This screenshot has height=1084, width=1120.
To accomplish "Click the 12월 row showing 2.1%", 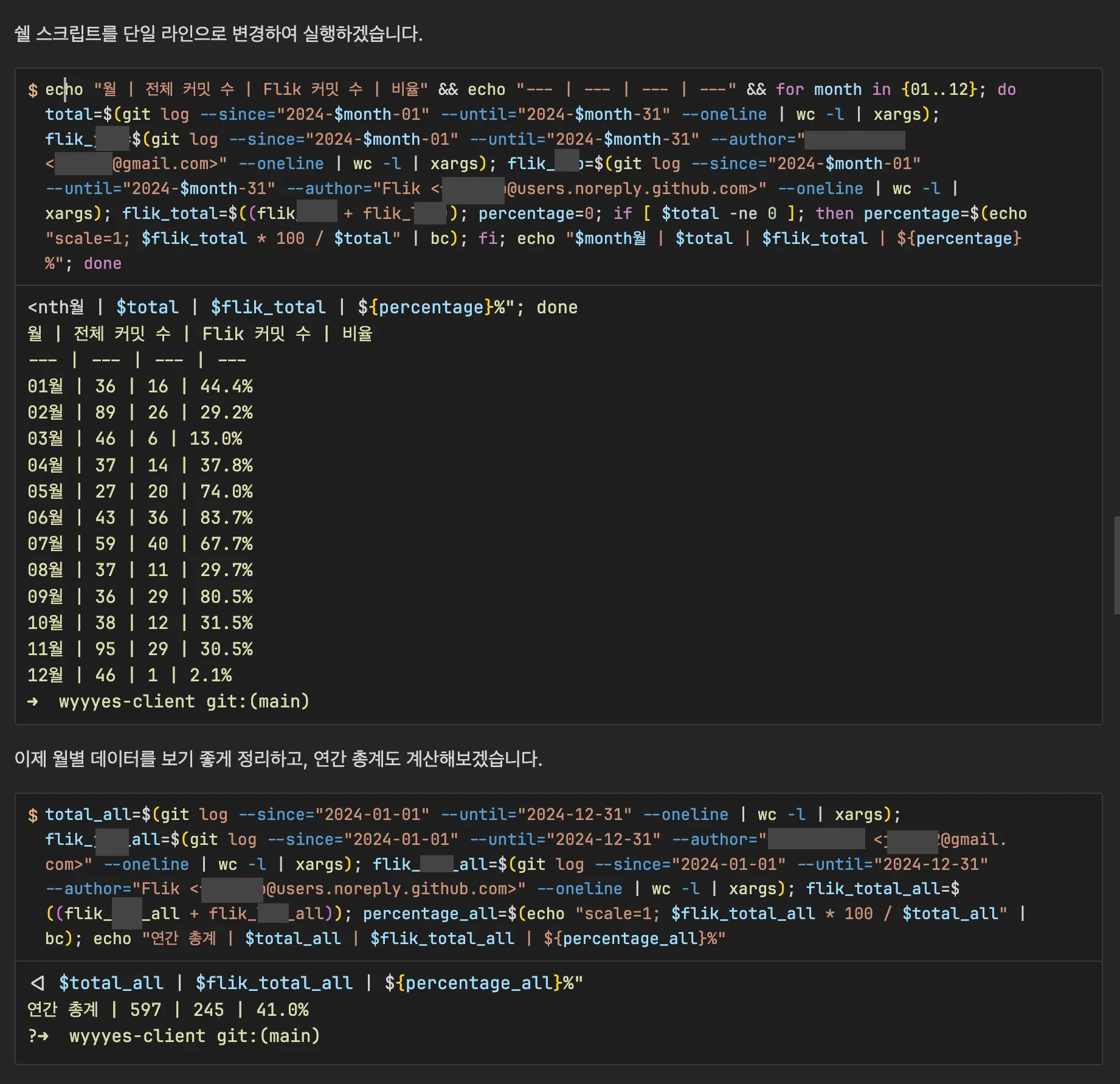I will pos(130,675).
